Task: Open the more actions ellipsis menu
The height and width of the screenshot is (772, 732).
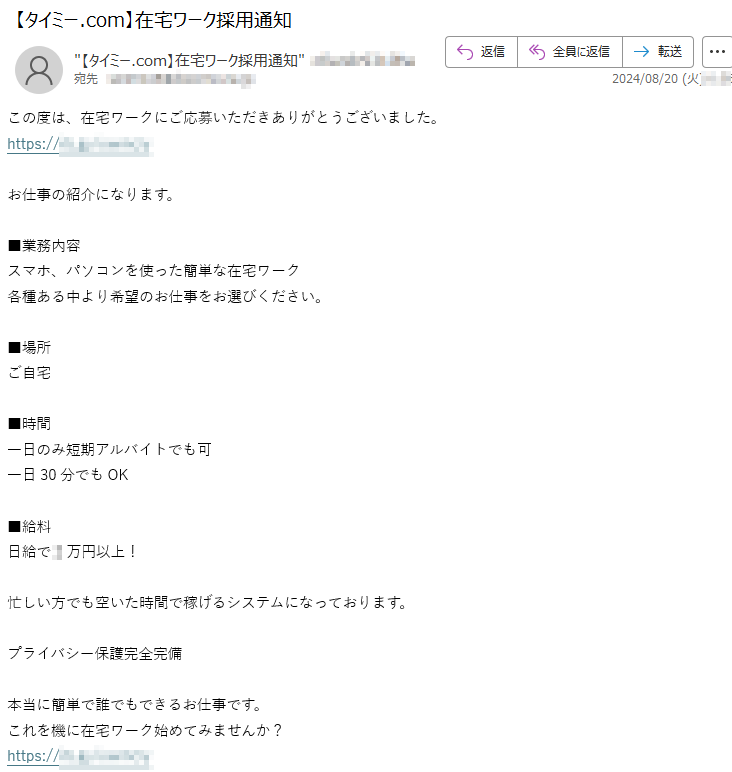Action: click(x=717, y=52)
